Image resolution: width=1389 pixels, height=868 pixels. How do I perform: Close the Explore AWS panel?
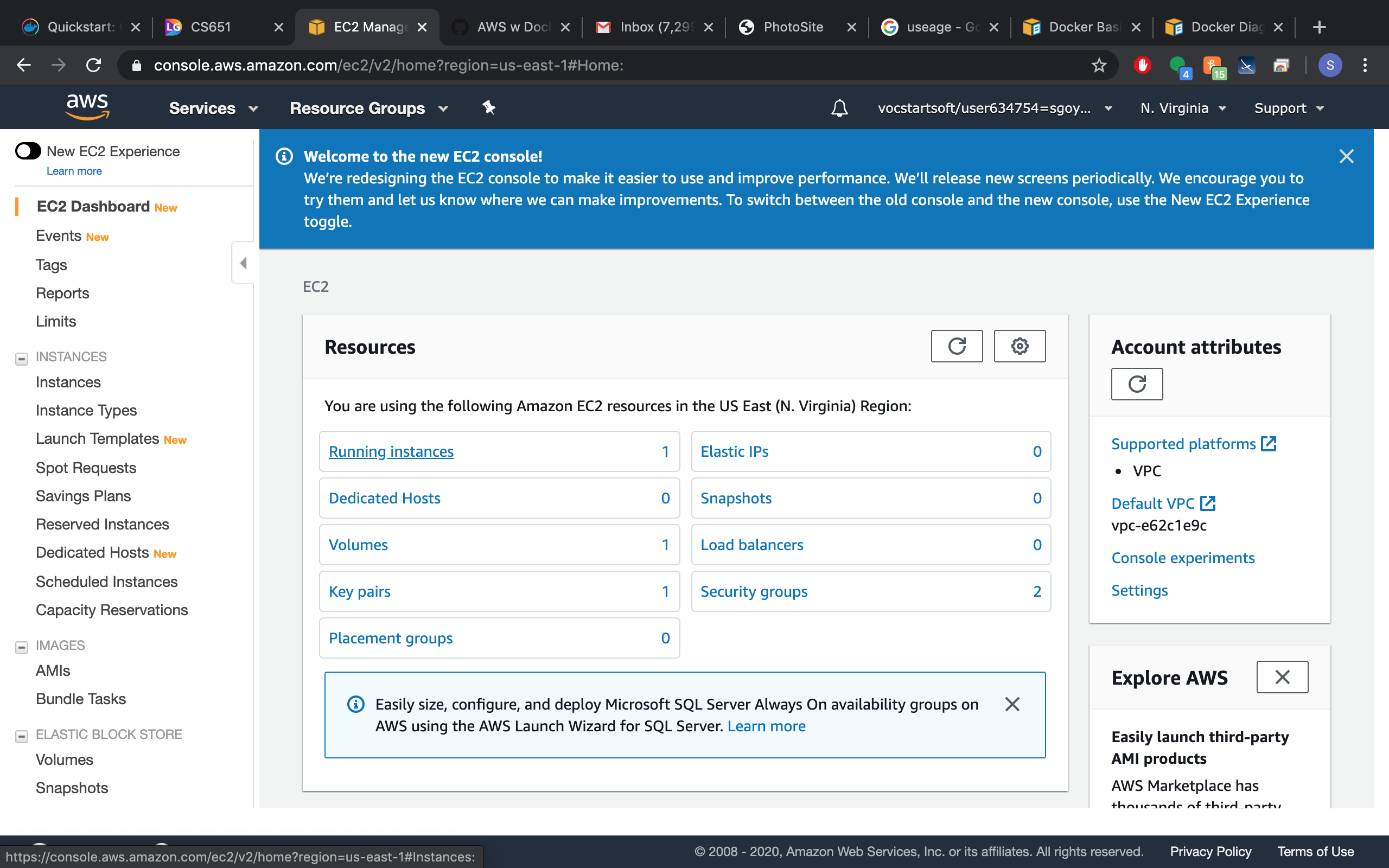(1282, 677)
